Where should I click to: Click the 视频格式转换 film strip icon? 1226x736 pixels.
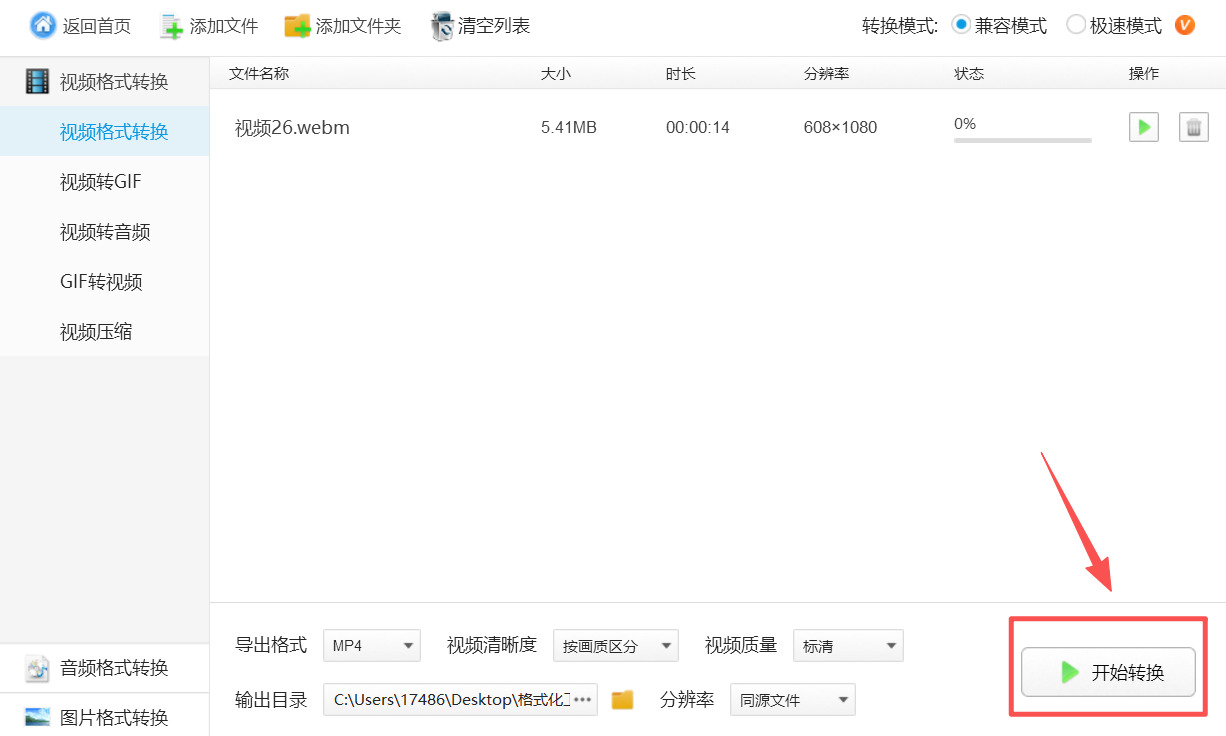click(x=37, y=82)
